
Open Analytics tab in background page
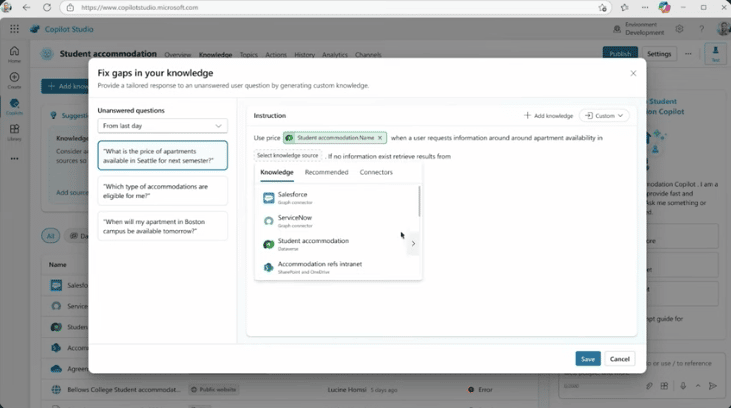click(x=335, y=55)
